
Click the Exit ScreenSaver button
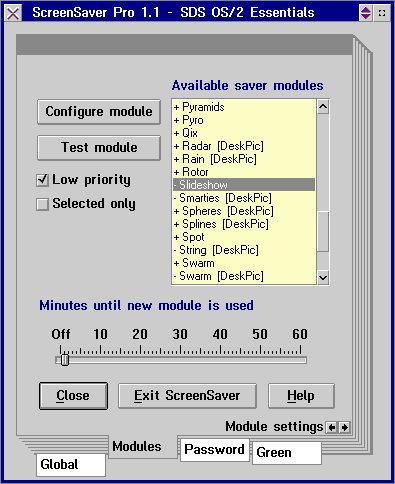click(187, 396)
